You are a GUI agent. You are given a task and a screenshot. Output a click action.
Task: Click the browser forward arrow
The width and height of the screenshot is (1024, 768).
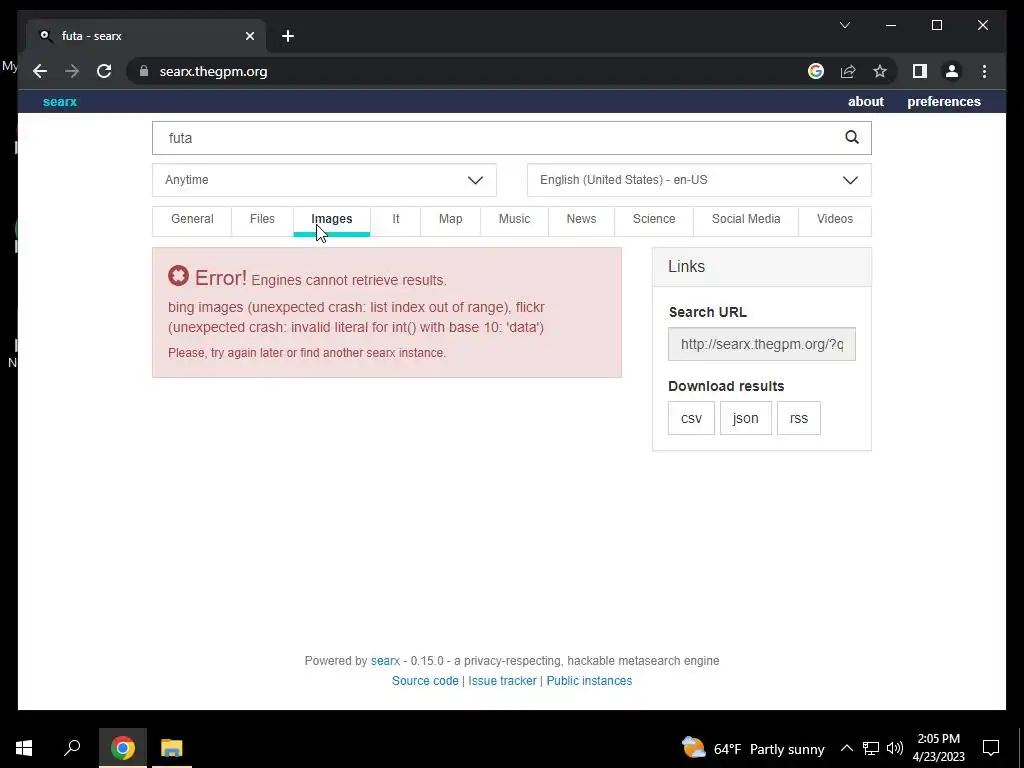point(72,71)
